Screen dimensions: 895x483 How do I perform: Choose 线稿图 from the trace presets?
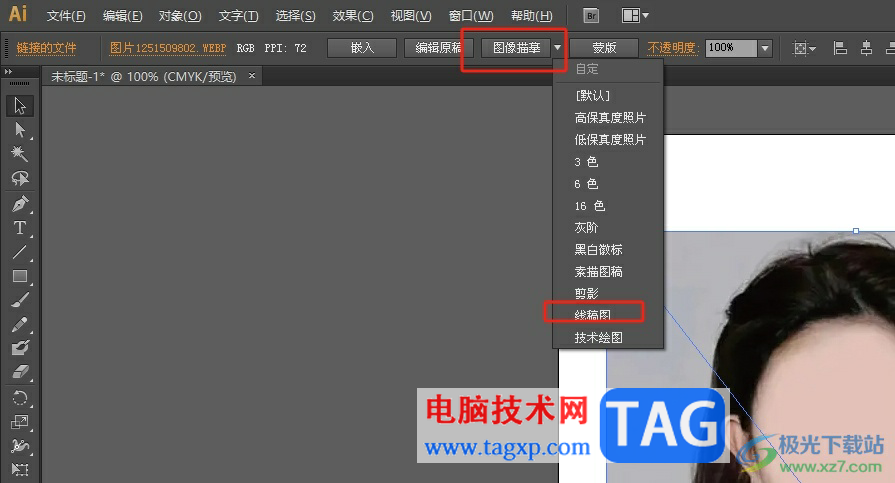[594, 315]
